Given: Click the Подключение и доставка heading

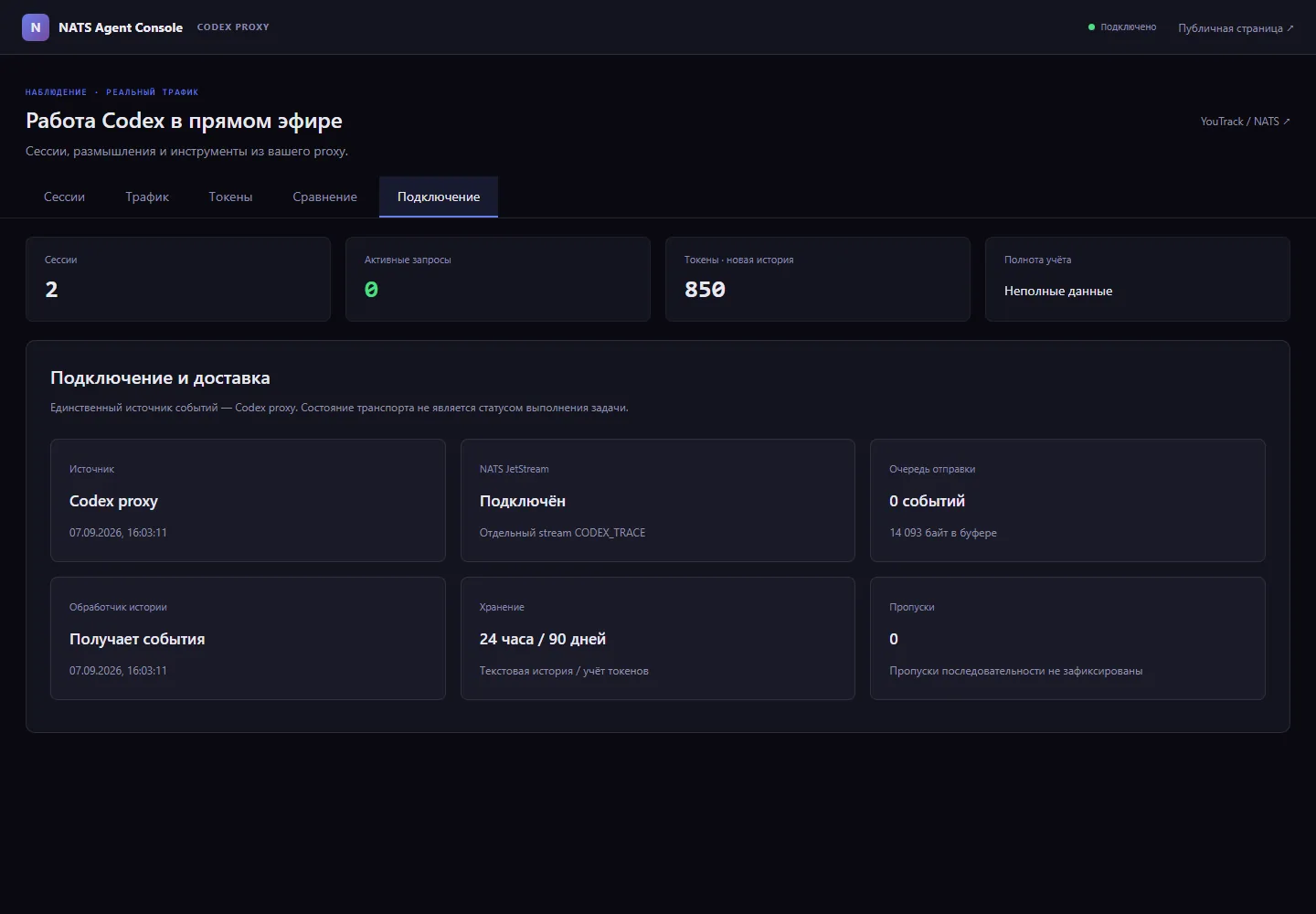Looking at the screenshot, I should pyautogui.click(x=160, y=377).
